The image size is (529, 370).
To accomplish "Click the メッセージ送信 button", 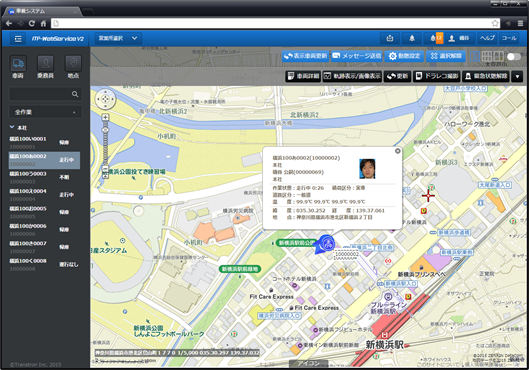I will click(x=357, y=56).
